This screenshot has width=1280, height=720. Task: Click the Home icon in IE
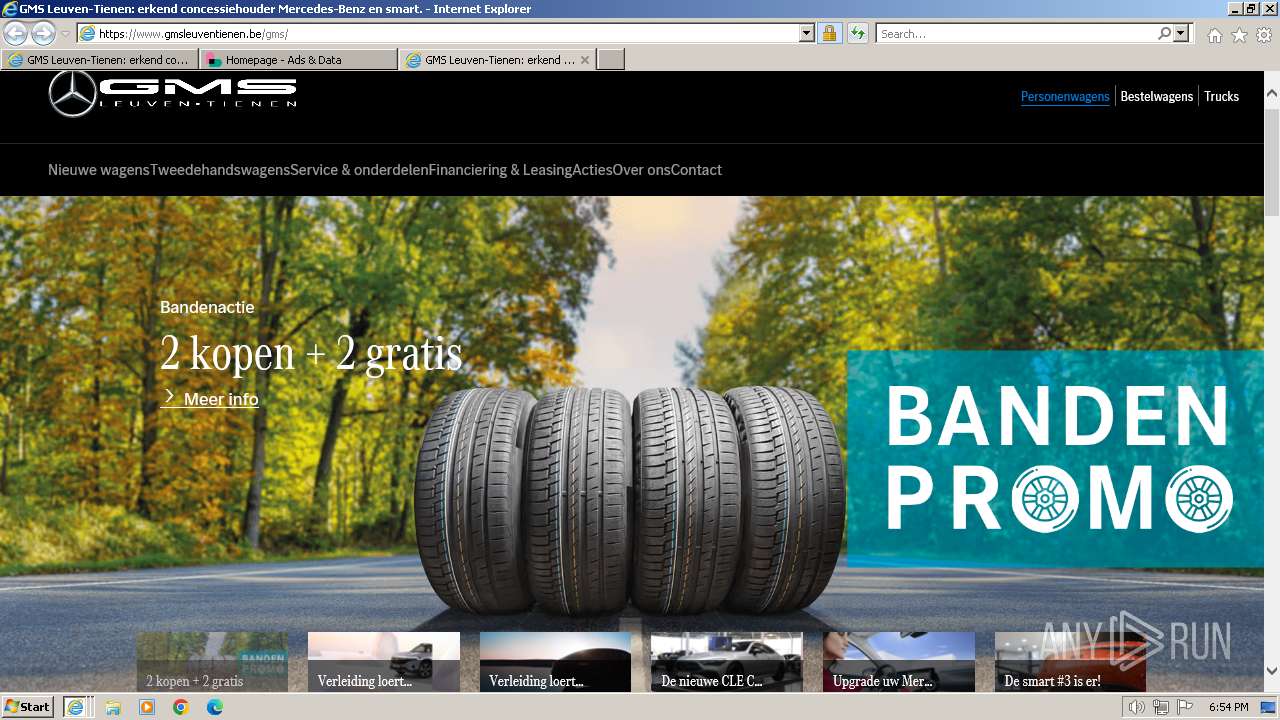click(1214, 35)
